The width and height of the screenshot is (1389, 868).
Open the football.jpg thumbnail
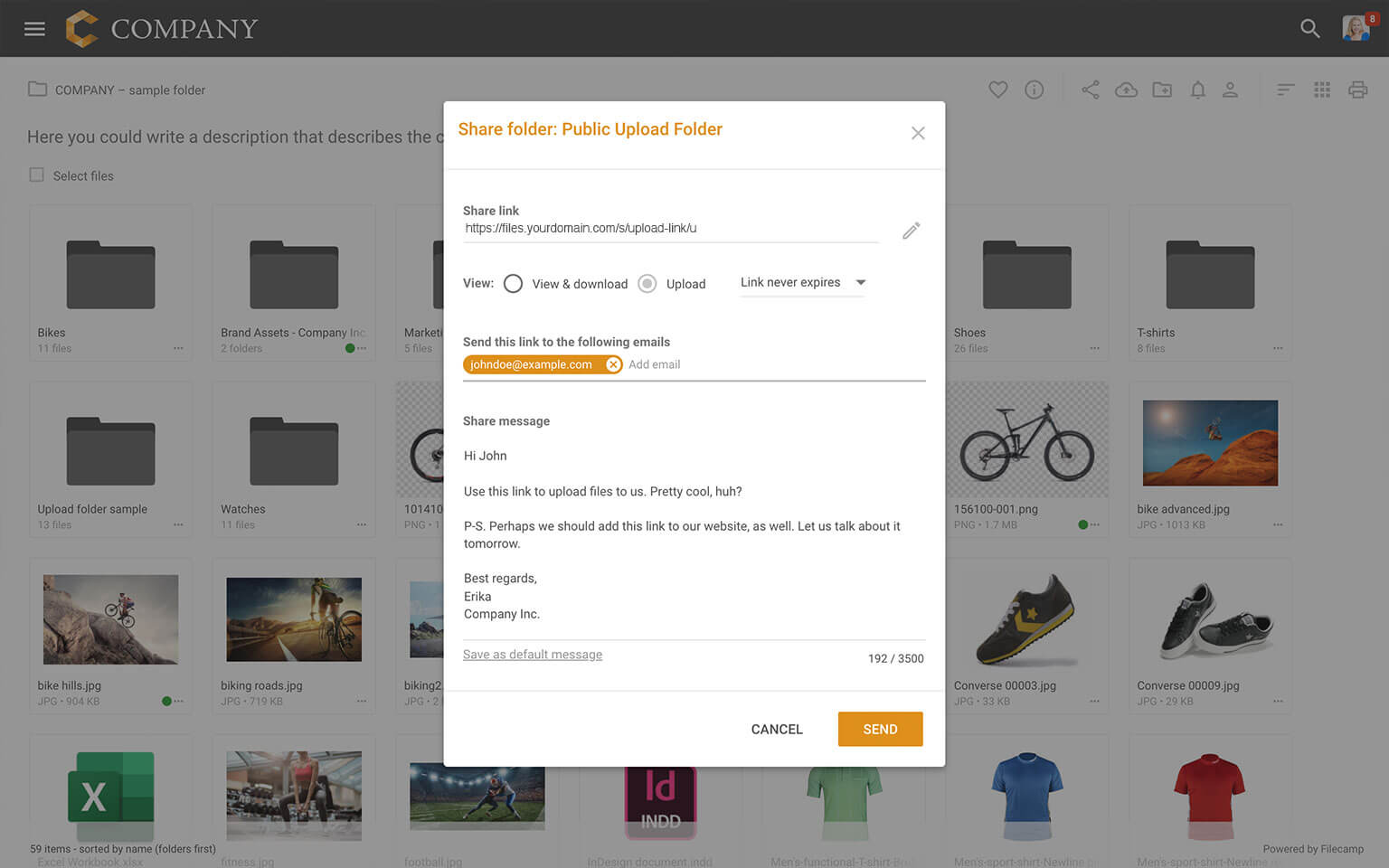click(477, 796)
